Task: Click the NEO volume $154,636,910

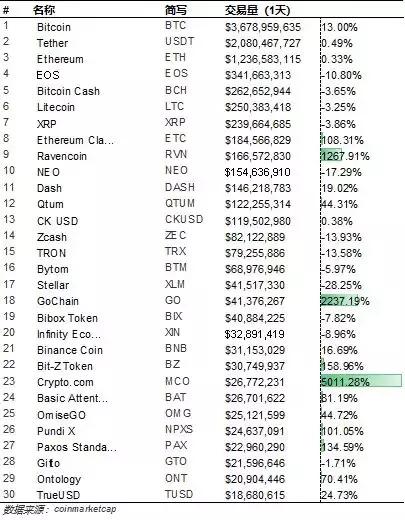Action: (258, 172)
